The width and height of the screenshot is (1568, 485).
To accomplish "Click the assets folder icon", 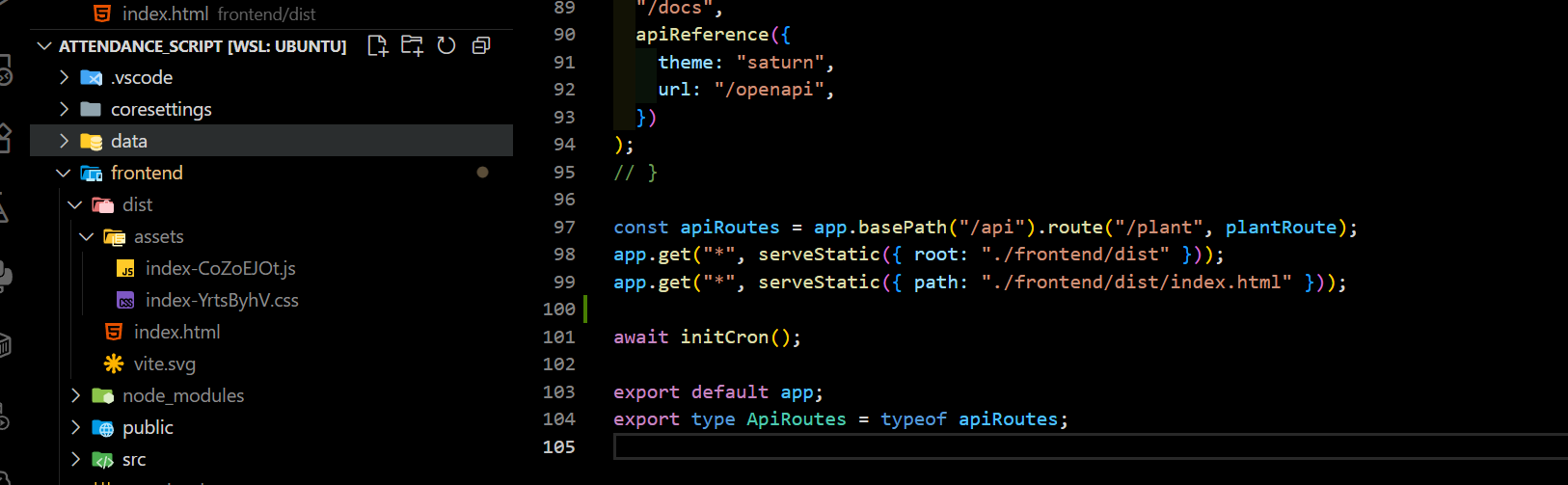I will coord(115,236).
